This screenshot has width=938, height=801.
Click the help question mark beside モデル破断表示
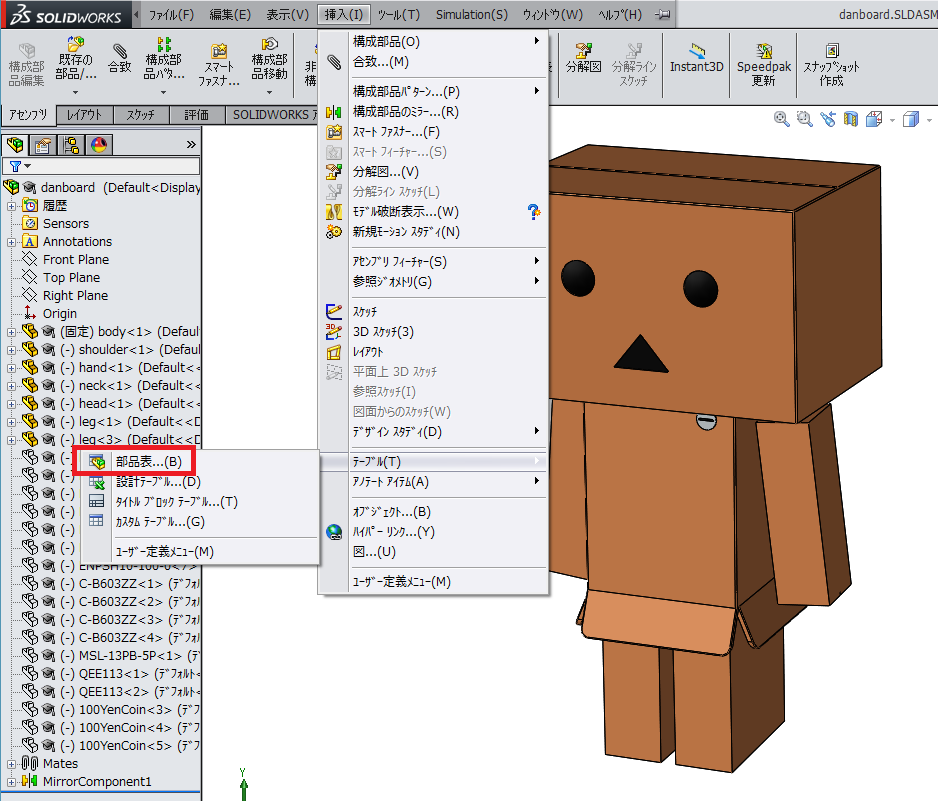(x=534, y=211)
